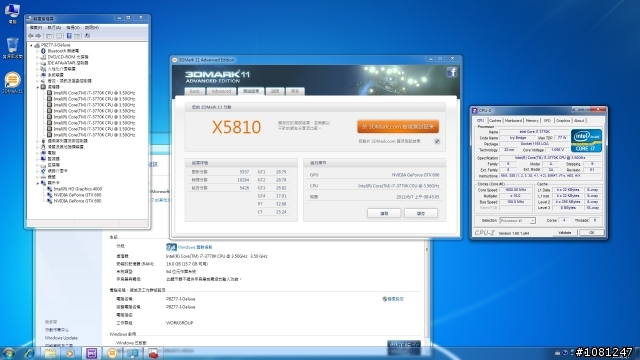Click Save button at 3DMark bottom right
640x360 pixels.
point(421,213)
